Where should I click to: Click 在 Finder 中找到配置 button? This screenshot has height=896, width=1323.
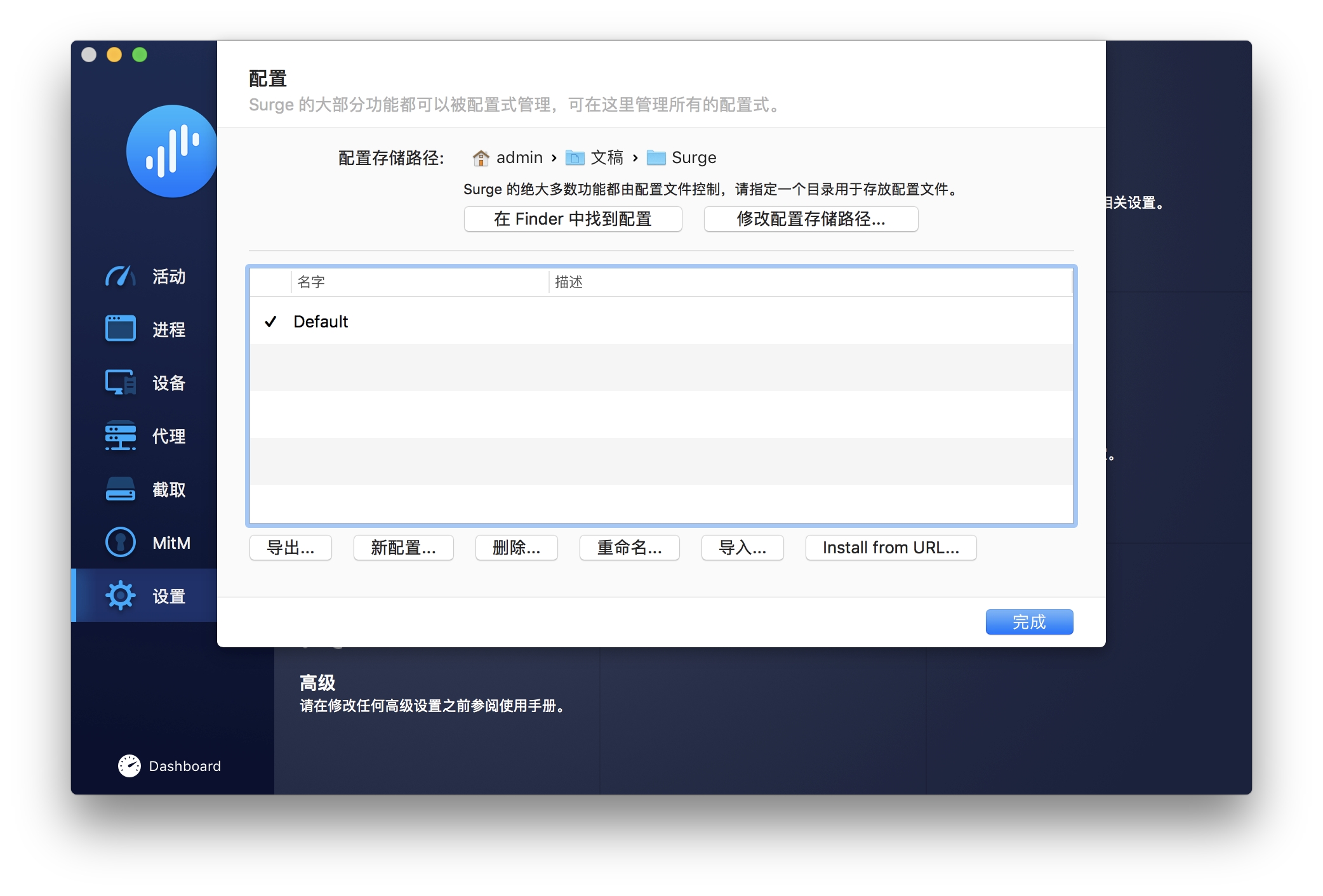pyautogui.click(x=573, y=219)
